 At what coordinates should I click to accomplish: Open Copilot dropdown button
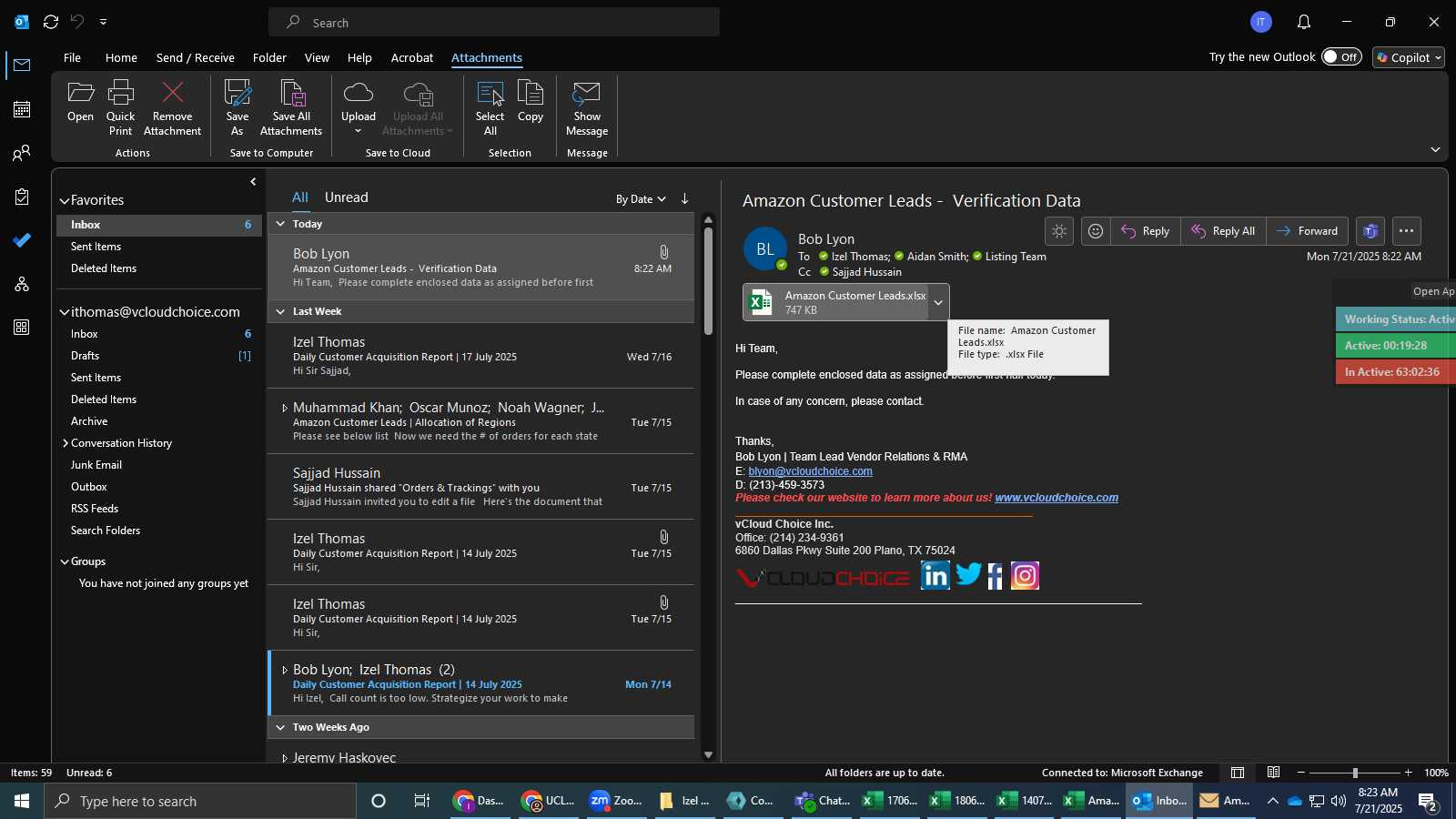[x=1409, y=57]
